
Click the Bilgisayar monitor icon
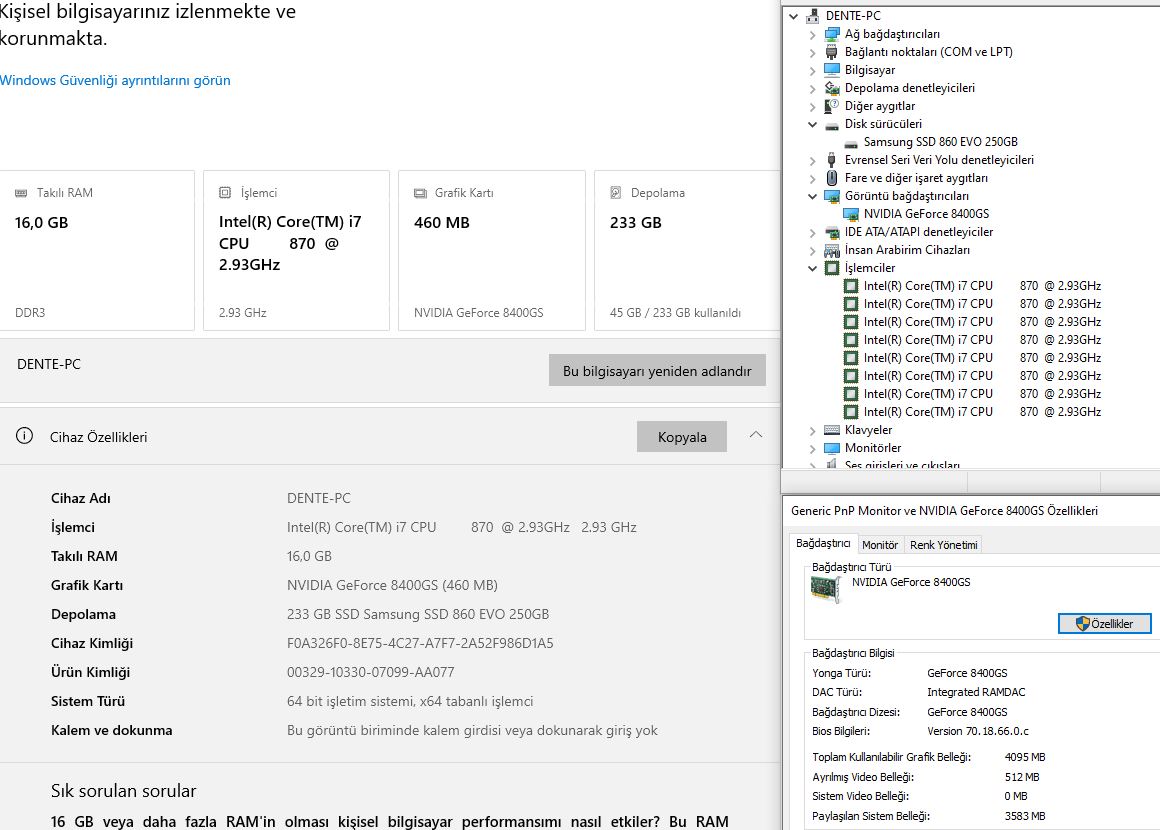[x=832, y=70]
